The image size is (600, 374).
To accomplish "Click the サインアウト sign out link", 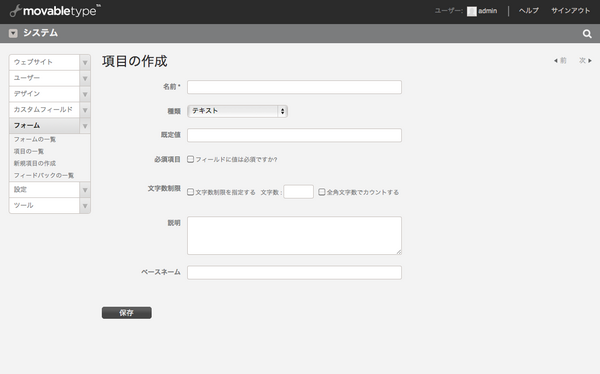I will (x=571, y=11).
